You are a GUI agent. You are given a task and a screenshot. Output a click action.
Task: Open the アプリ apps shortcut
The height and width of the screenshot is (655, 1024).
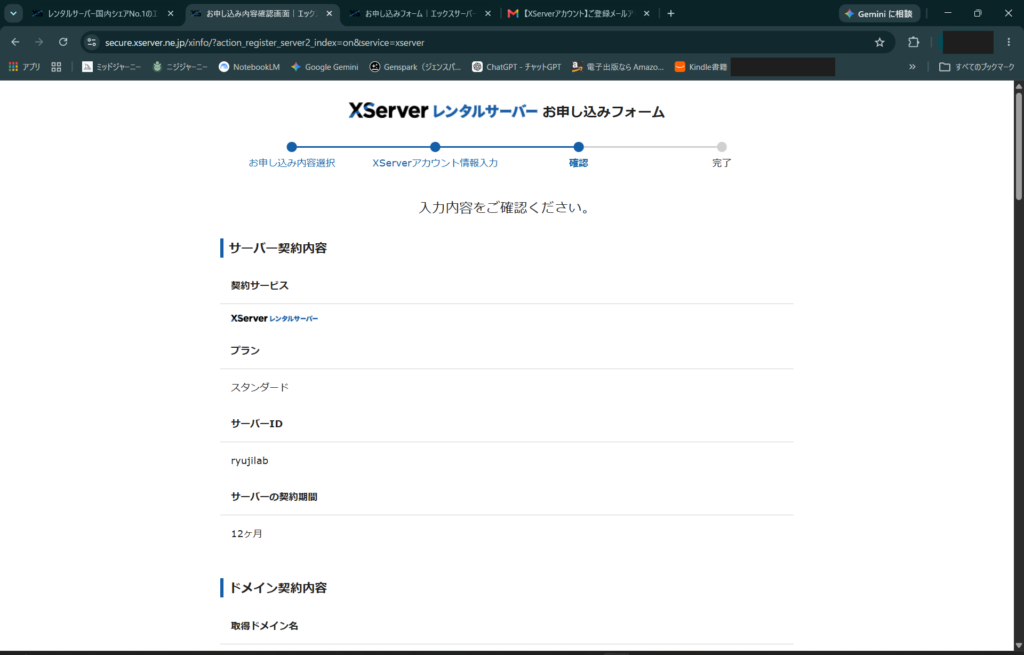tap(24, 67)
